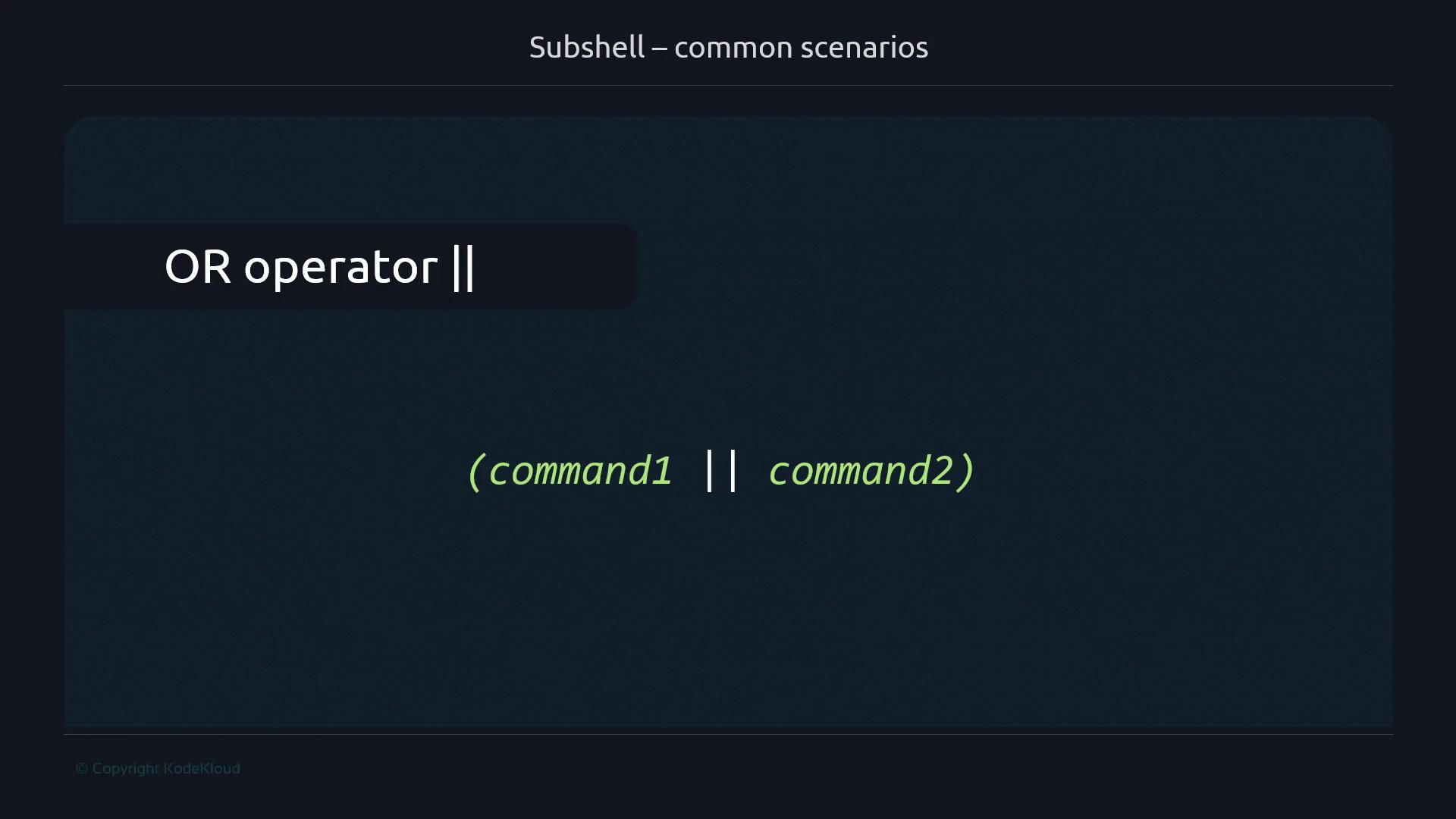Click the green "command1" text
1456x819 pixels.
pos(580,471)
